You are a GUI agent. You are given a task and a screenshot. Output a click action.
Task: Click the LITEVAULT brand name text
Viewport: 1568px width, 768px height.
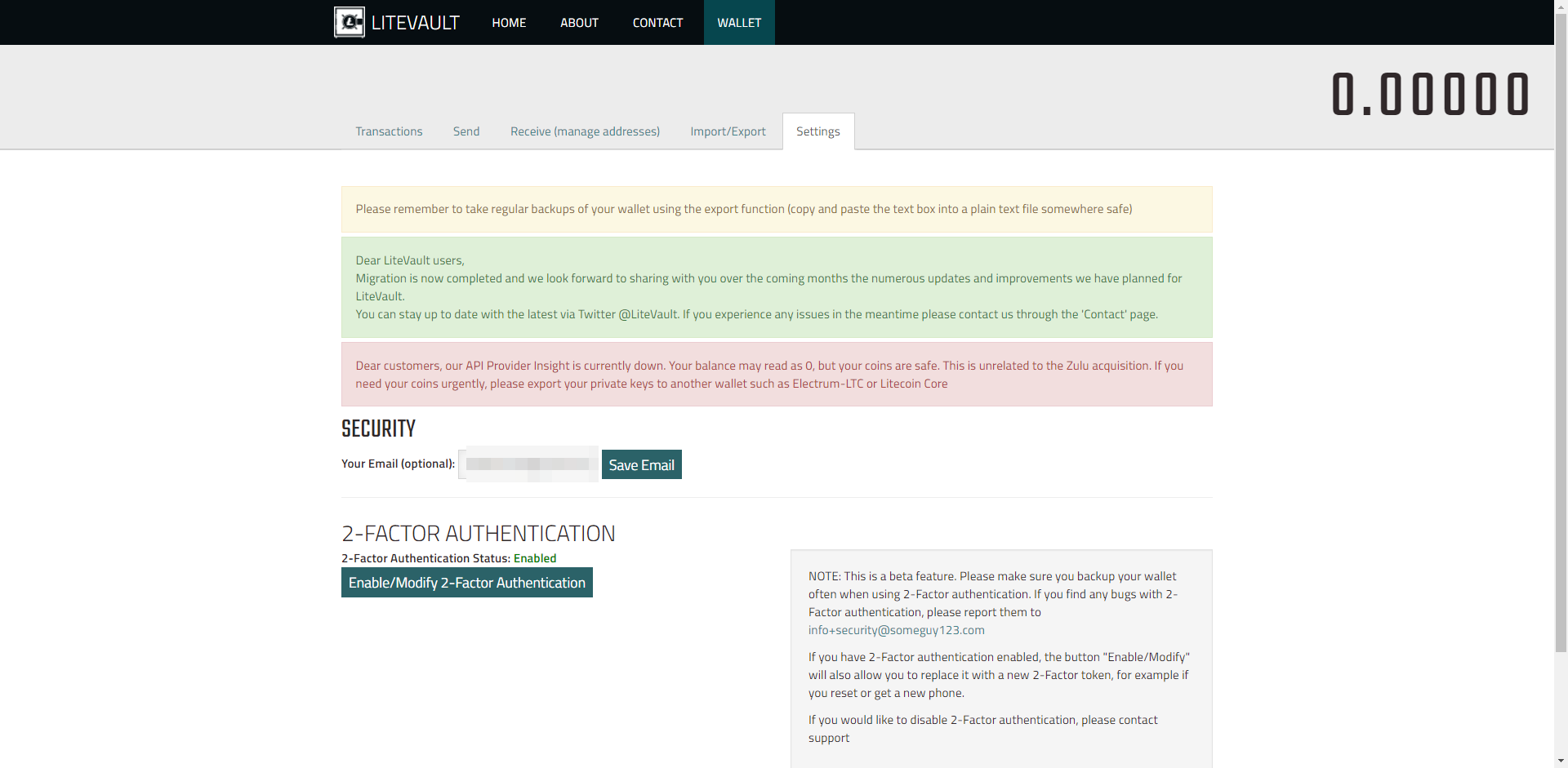[415, 23]
